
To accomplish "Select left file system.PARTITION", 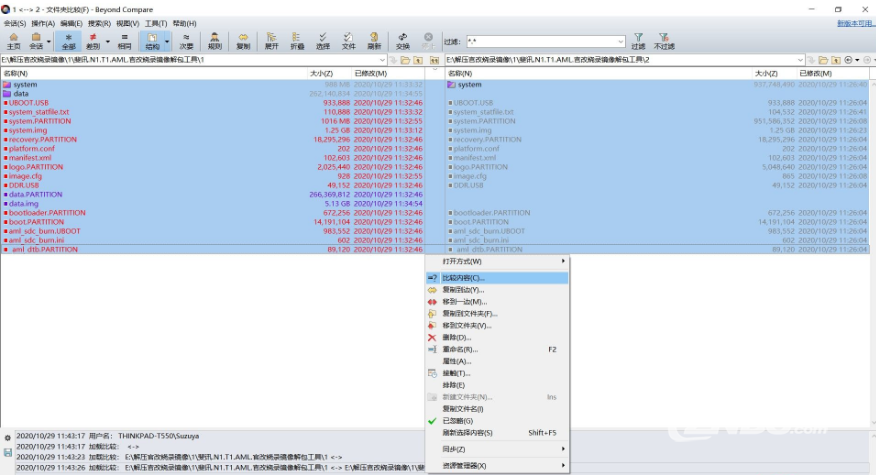I will click(40, 121).
